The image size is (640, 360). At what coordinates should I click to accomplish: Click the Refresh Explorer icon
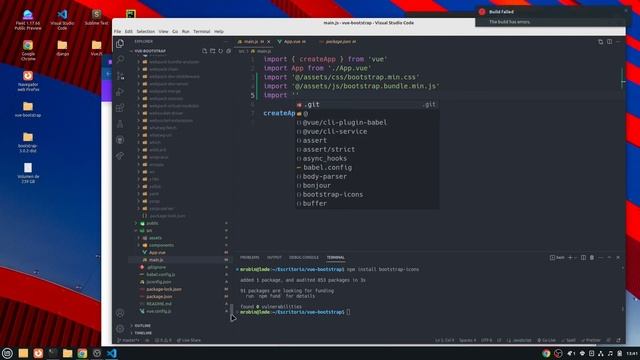point(220,51)
